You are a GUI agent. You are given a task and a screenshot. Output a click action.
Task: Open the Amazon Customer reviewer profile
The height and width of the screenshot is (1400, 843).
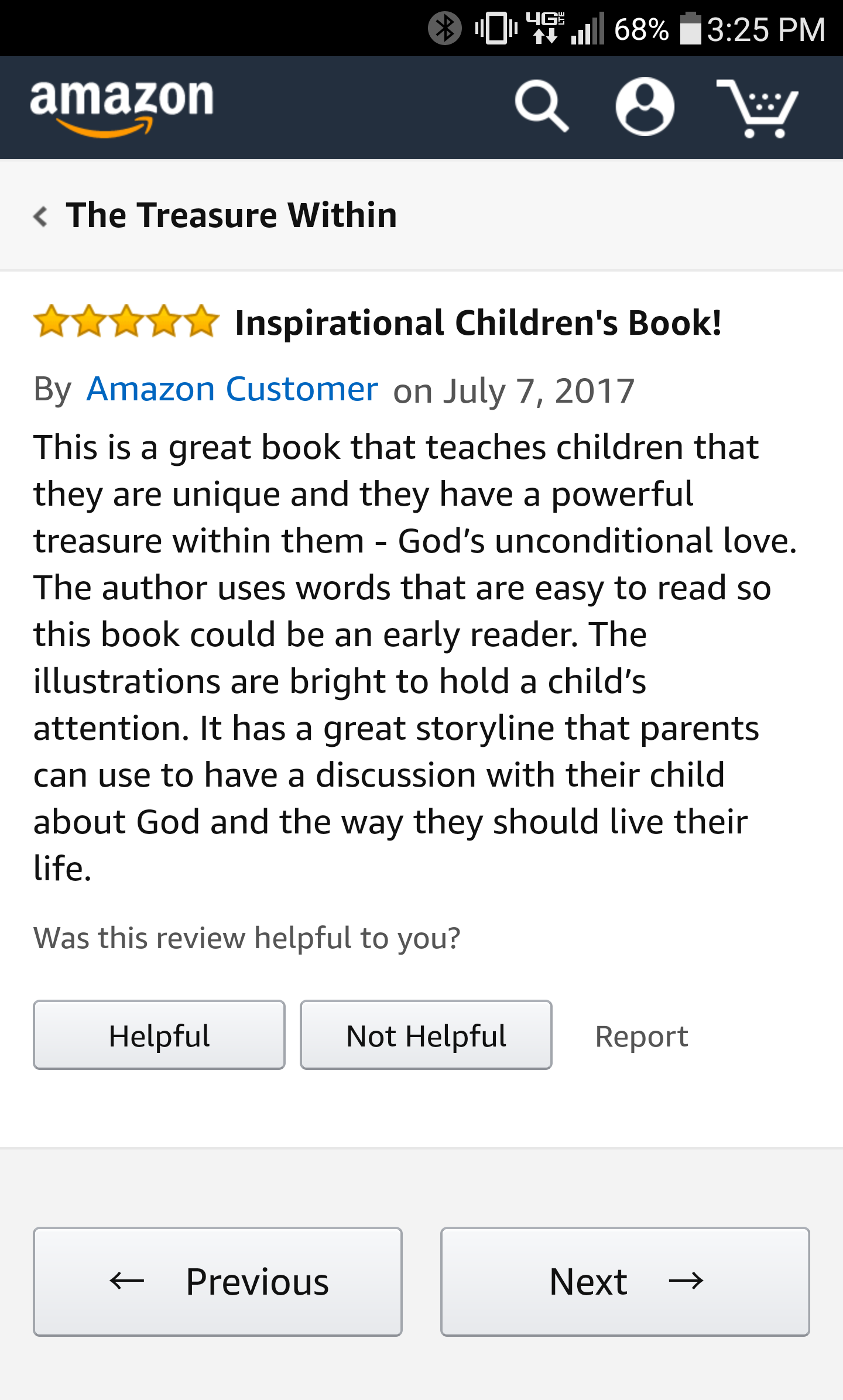tap(232, 389)
